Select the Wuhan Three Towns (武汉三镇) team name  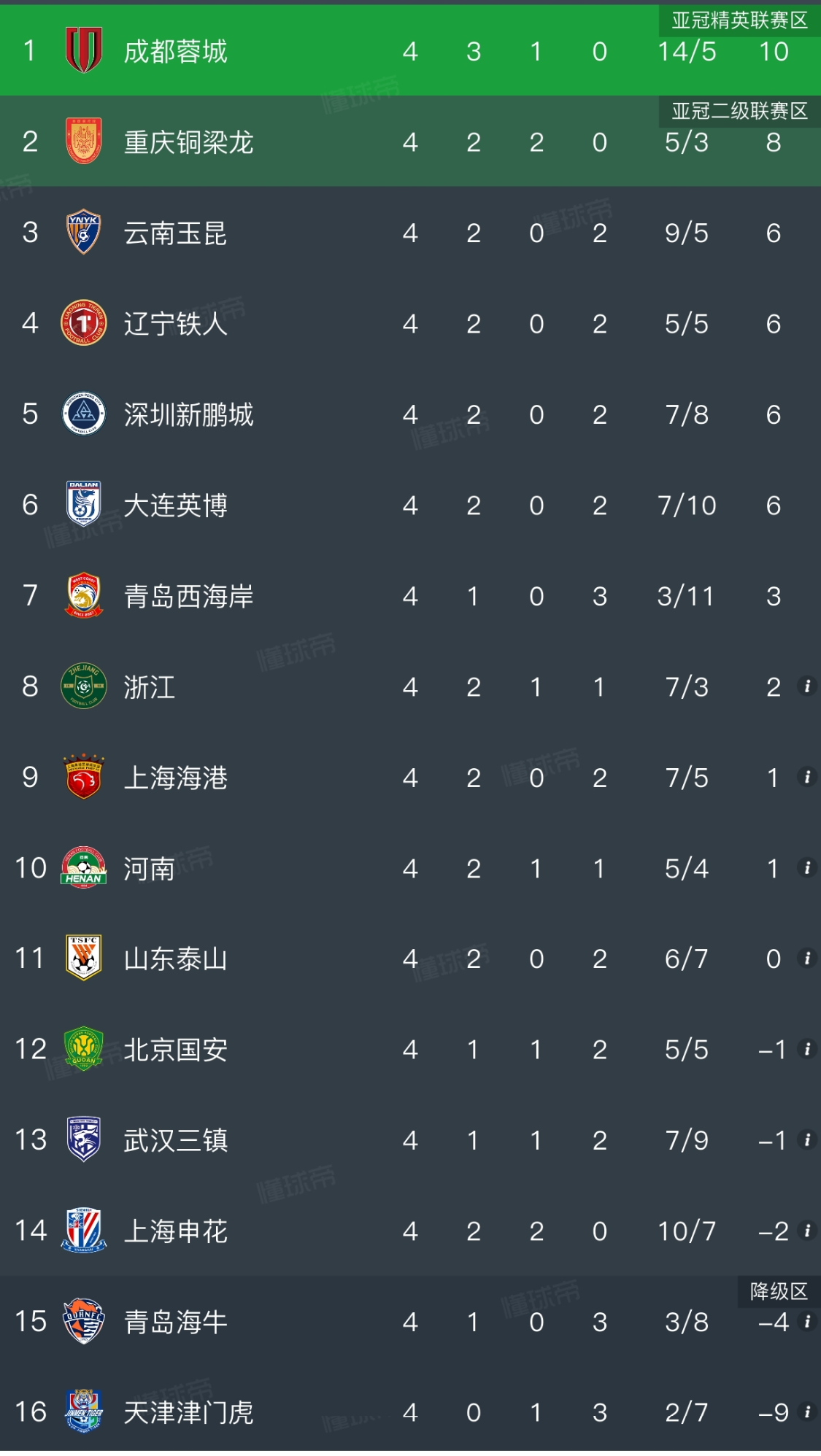pos(175,1140)
